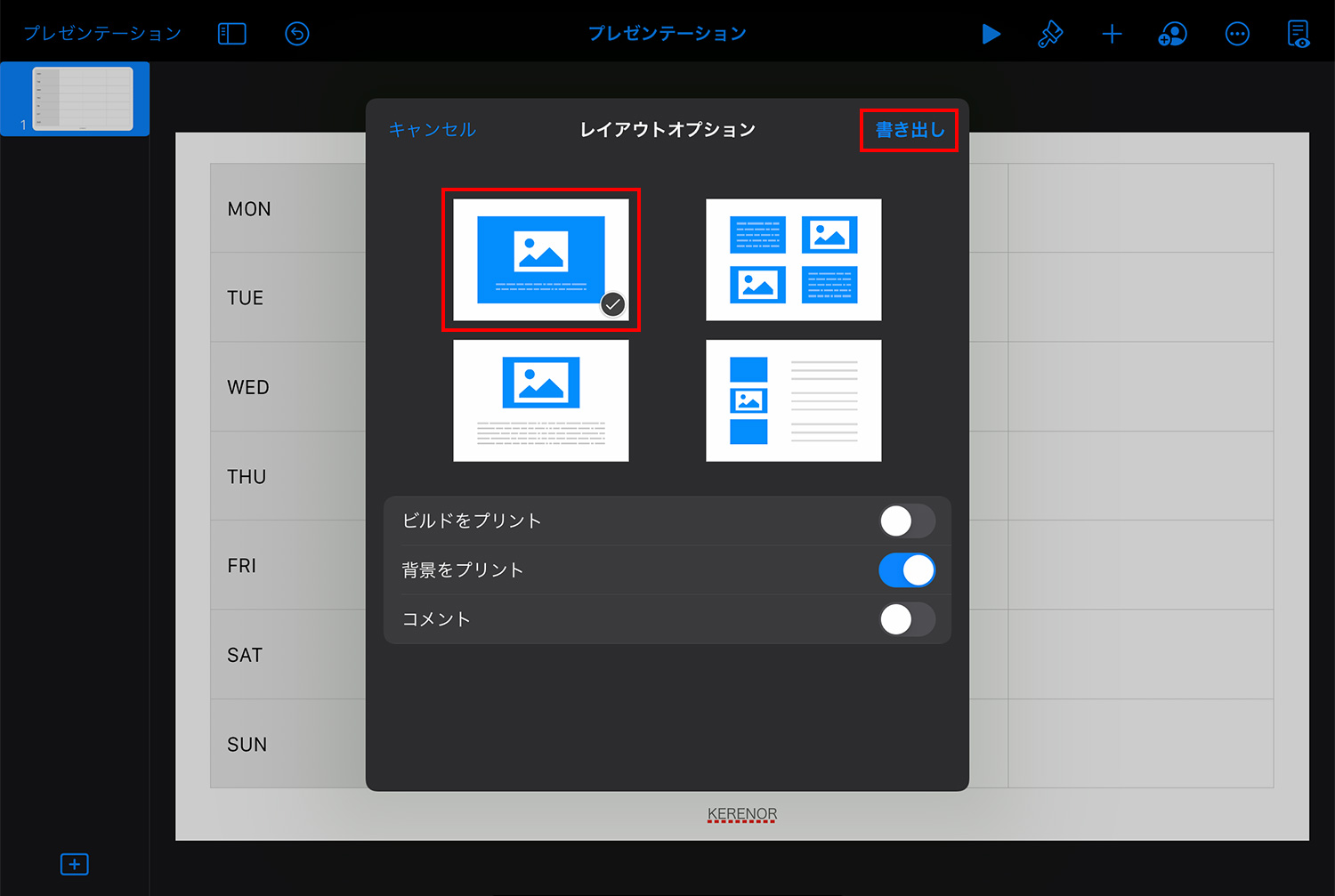Screen dimensions: 1335x896
Task: Tap the undo icon in toolbar
Action: tap(297, 34)
